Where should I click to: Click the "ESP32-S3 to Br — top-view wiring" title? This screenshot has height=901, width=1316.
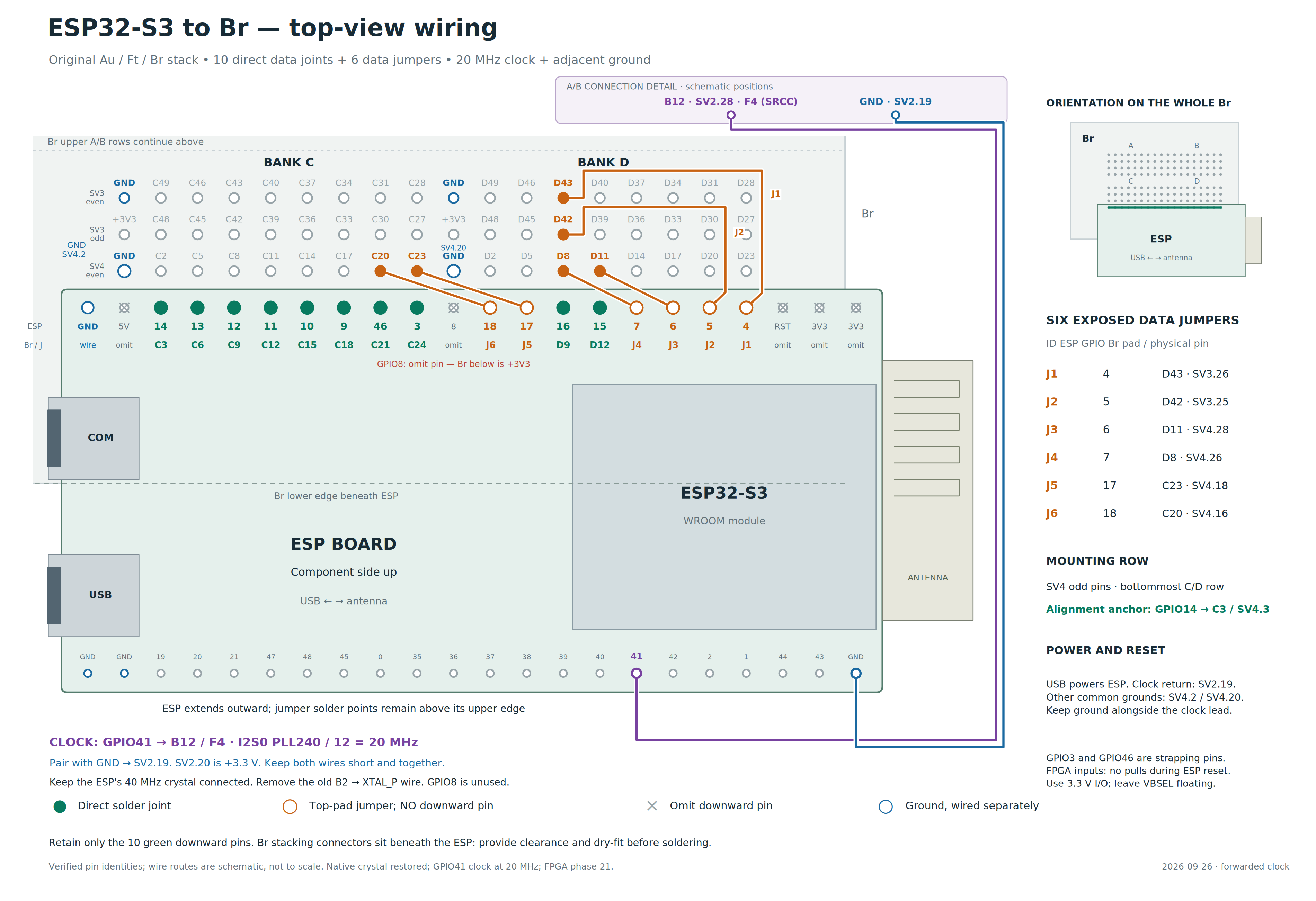(272, 28)
